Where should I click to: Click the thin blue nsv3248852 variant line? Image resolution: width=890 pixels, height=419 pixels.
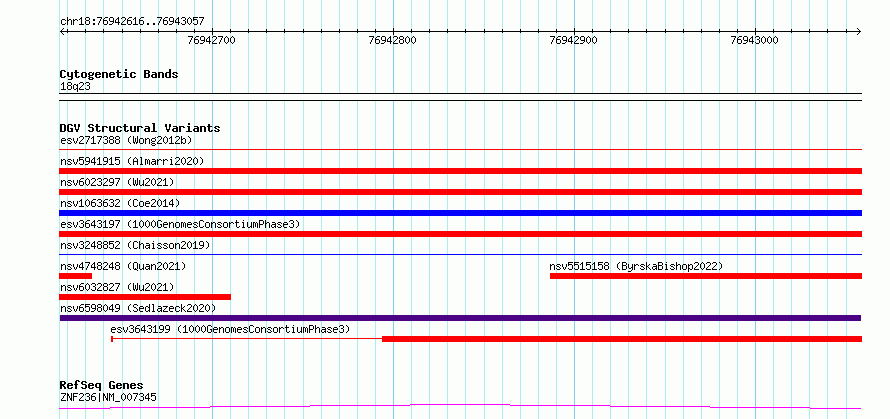click(460, 255)
